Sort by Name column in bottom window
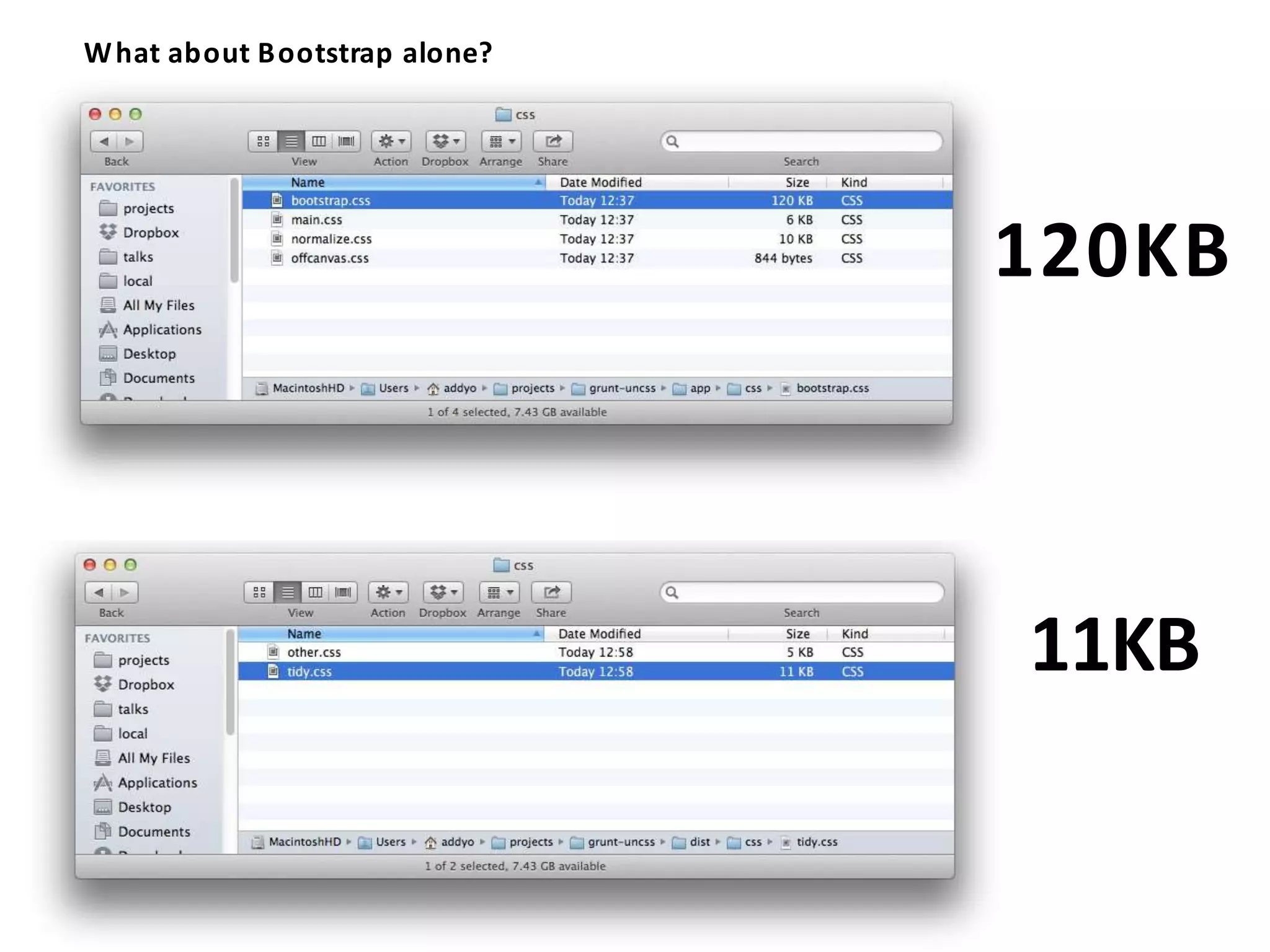 click(391, 633)
